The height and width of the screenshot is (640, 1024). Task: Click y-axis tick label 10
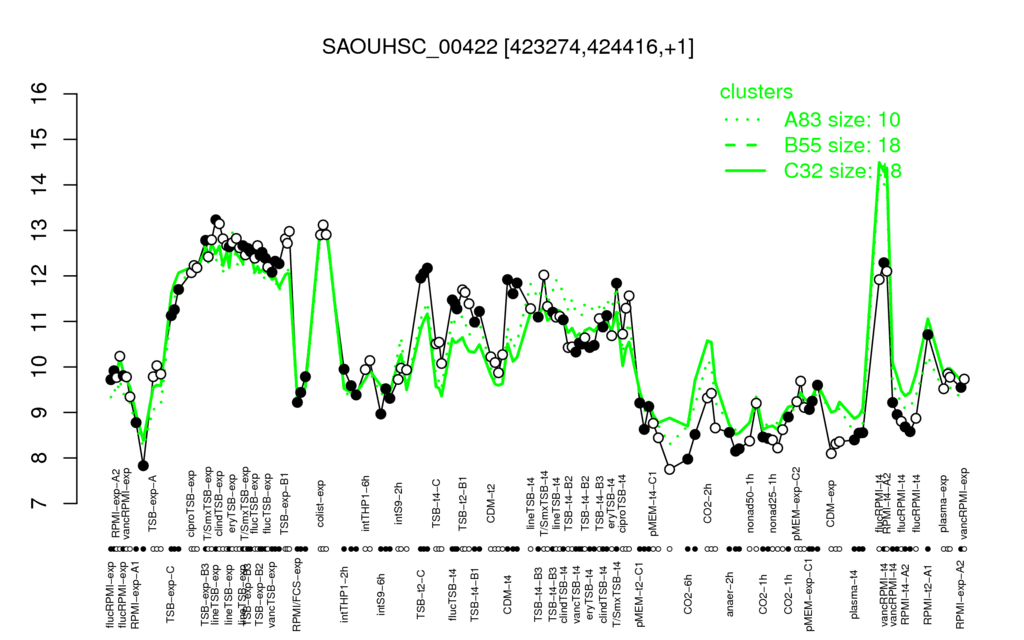coord(40,366)
